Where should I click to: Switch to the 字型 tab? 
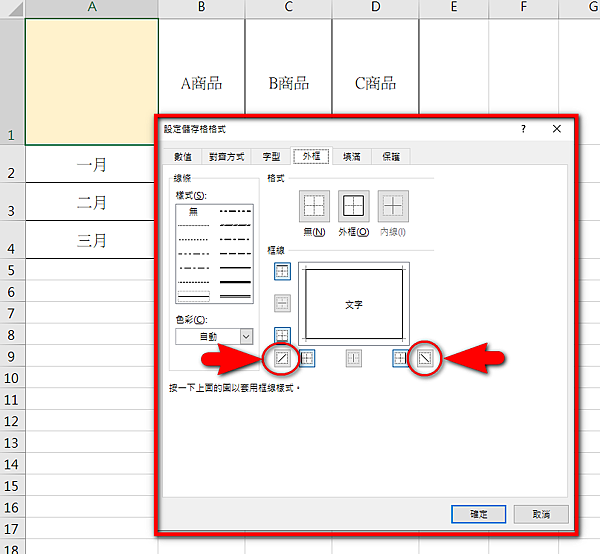tap(271, 156)
